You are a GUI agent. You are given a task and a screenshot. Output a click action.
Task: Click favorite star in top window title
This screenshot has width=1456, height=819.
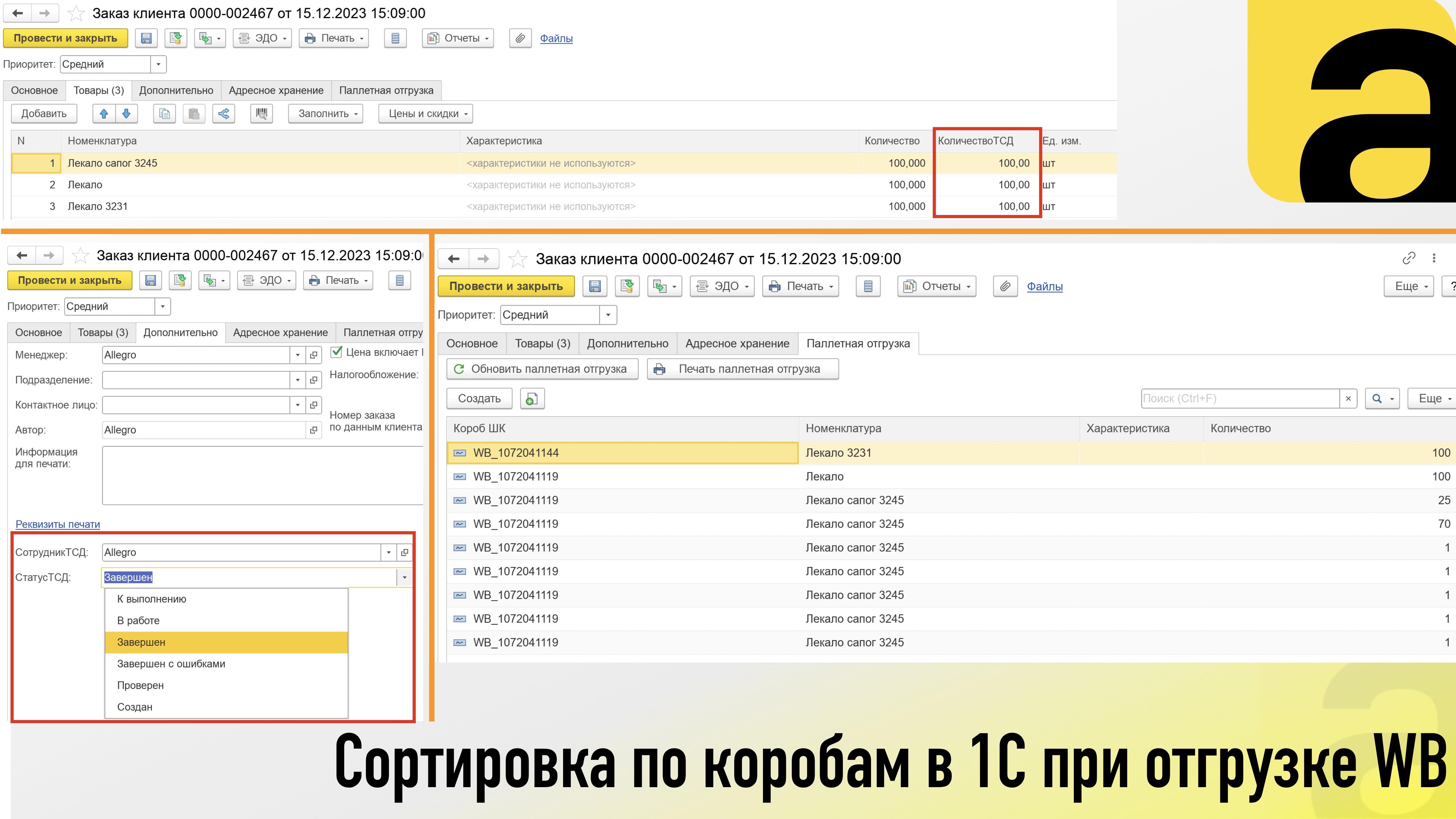[76, 14]
